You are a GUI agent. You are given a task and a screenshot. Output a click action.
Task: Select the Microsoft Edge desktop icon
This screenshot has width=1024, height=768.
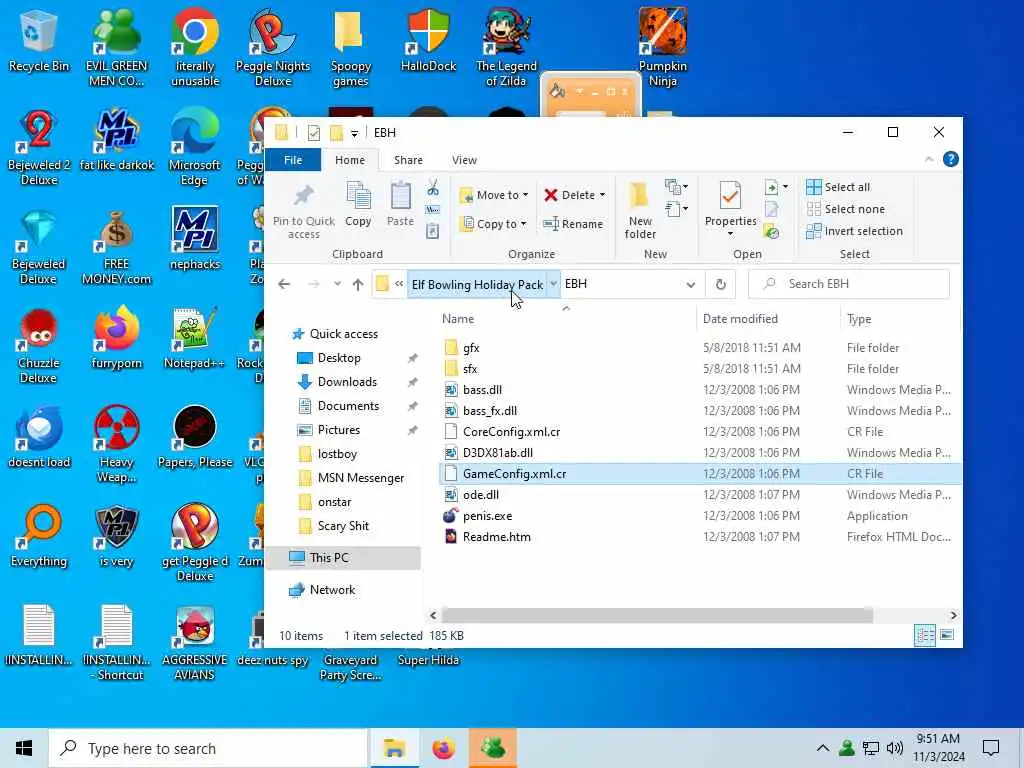pos(195,148)
